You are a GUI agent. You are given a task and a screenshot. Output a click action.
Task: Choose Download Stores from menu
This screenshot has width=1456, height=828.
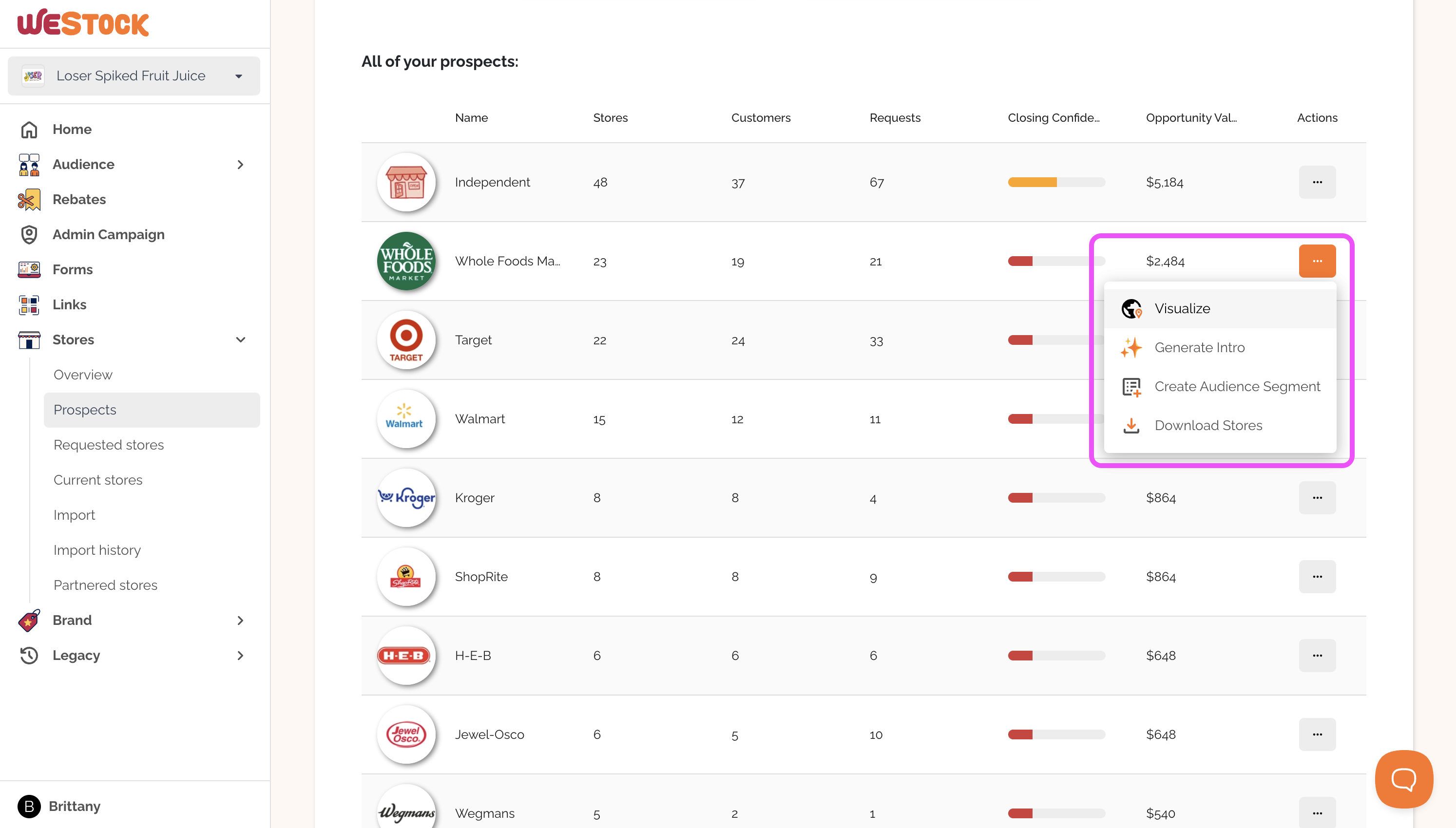1207,425
